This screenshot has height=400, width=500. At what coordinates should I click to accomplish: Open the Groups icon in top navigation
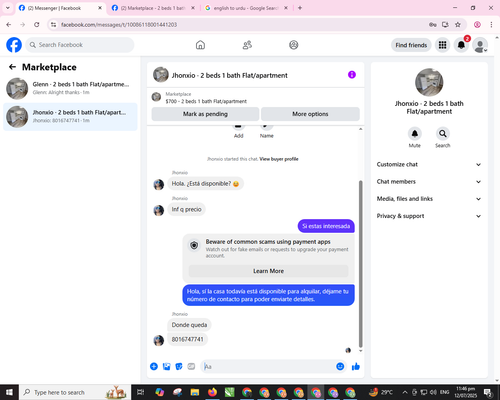point(294,45)
